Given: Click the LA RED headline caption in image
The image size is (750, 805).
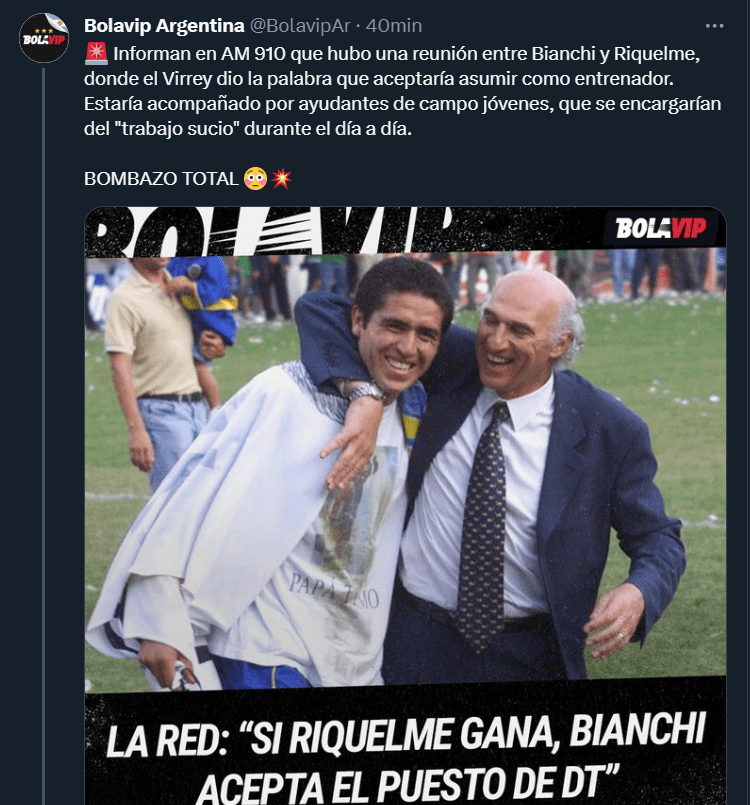Looking at the screenshot, I should (405, 756).
